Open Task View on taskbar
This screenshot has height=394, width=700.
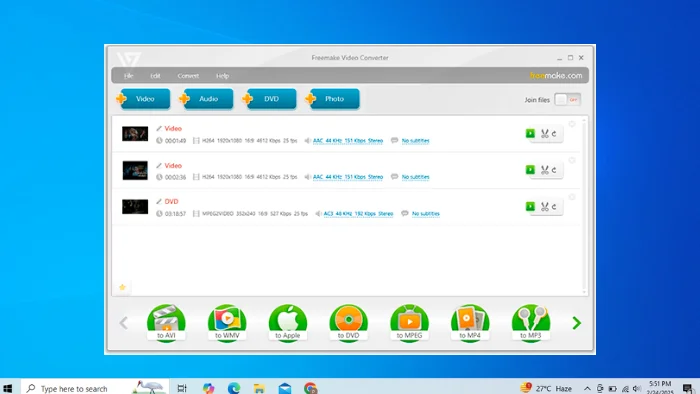182,388
